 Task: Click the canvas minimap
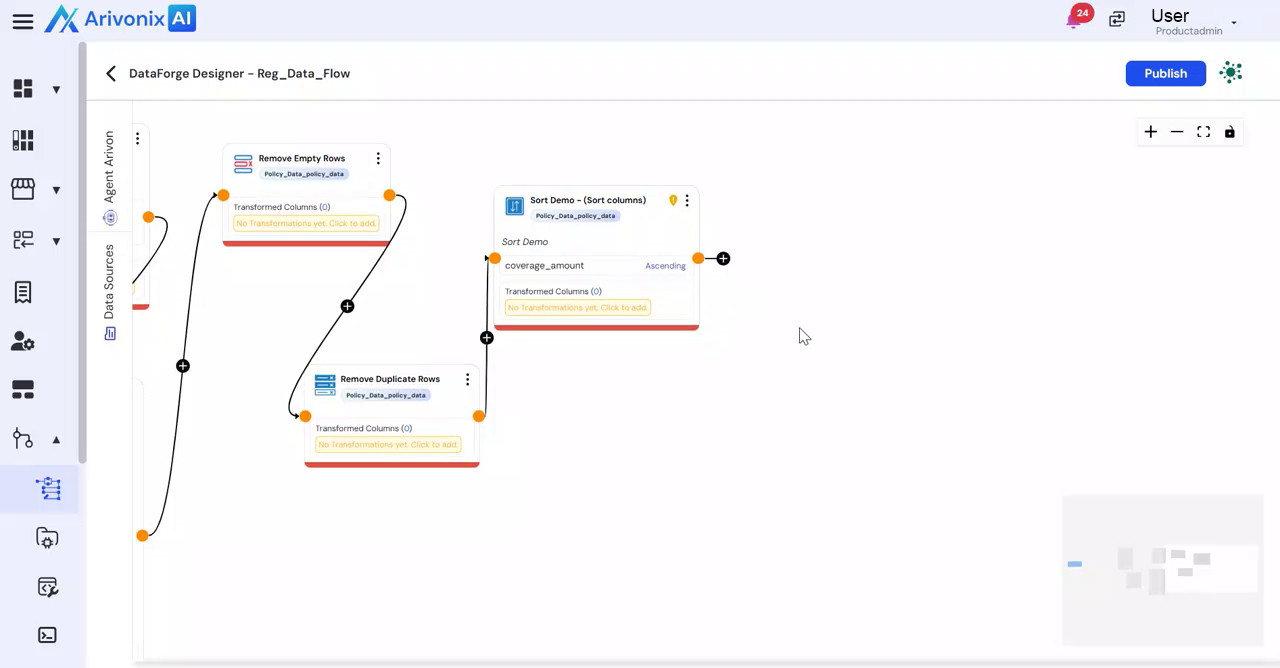click(x=1162, y=570)
